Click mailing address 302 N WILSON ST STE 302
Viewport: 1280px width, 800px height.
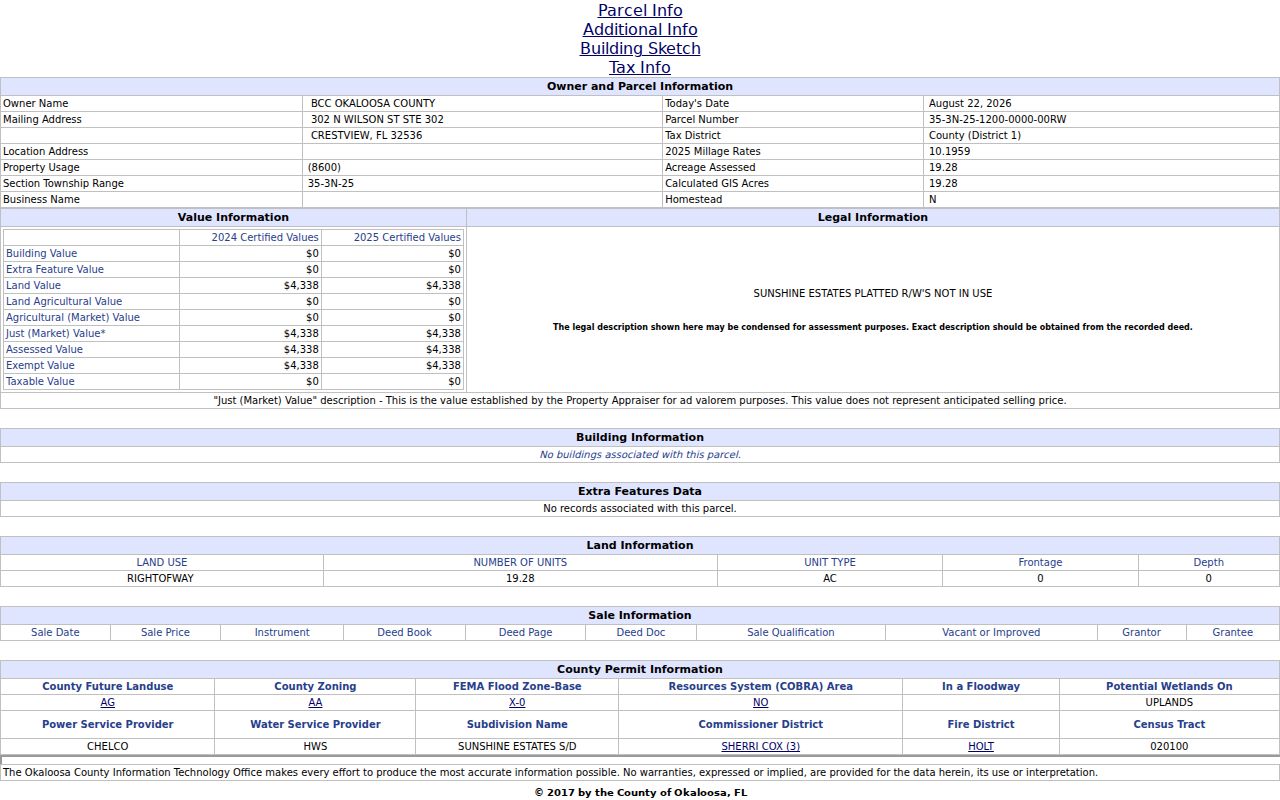point(377,119)
